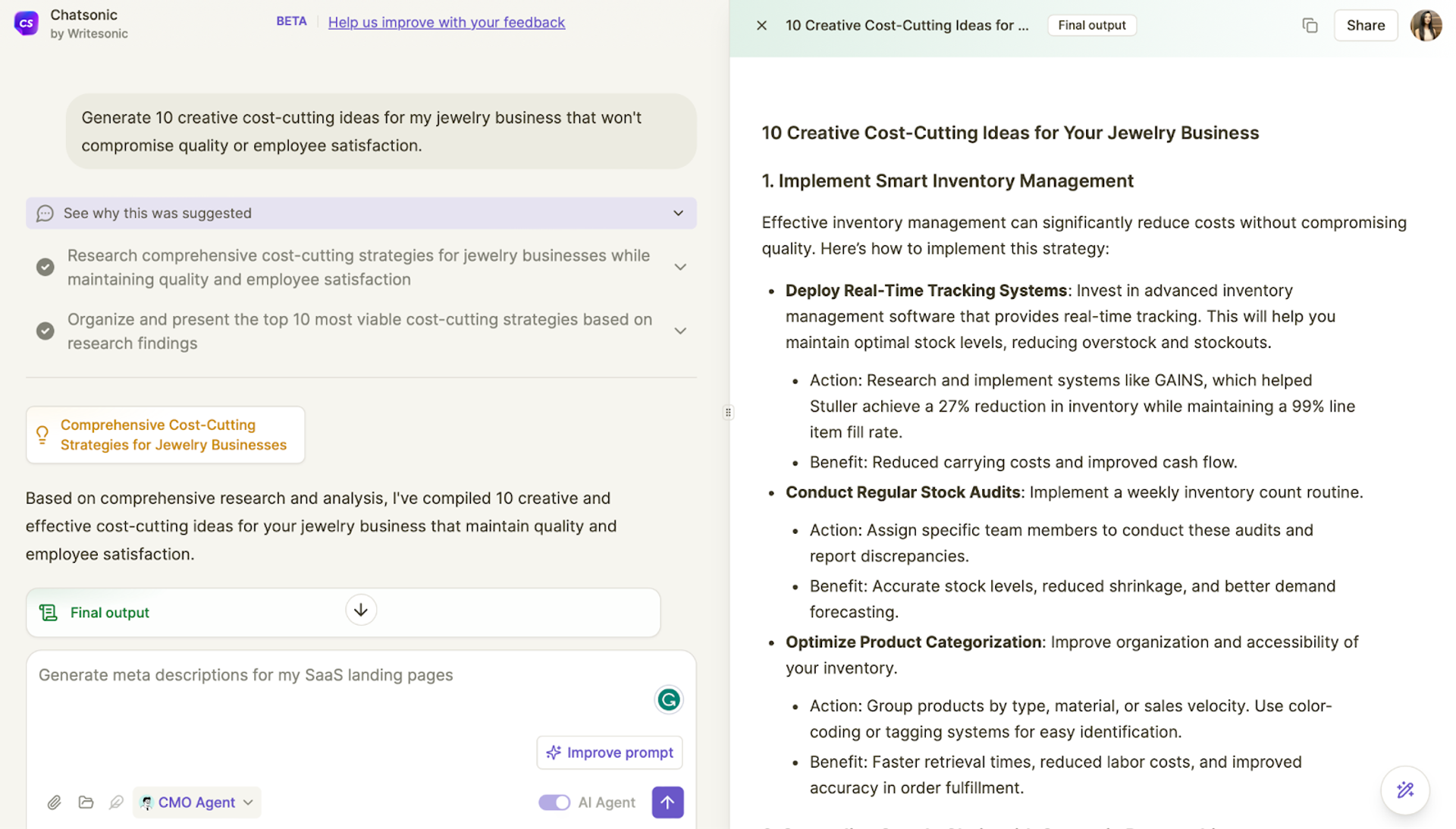This screenshot has height=829, width=1456.
Task: Click the scroll-down arrow button
Action: point(361,610)
